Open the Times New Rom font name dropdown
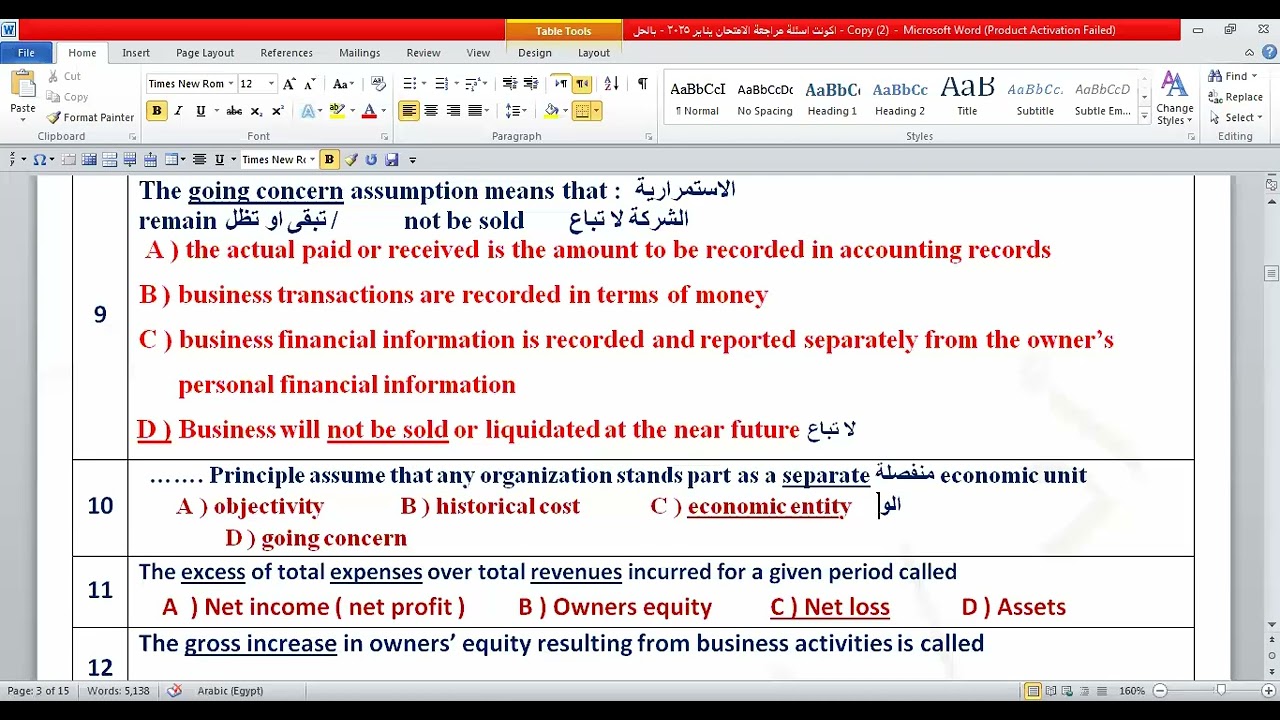This screenshot has width=1280, height=720. coord(231,84)
